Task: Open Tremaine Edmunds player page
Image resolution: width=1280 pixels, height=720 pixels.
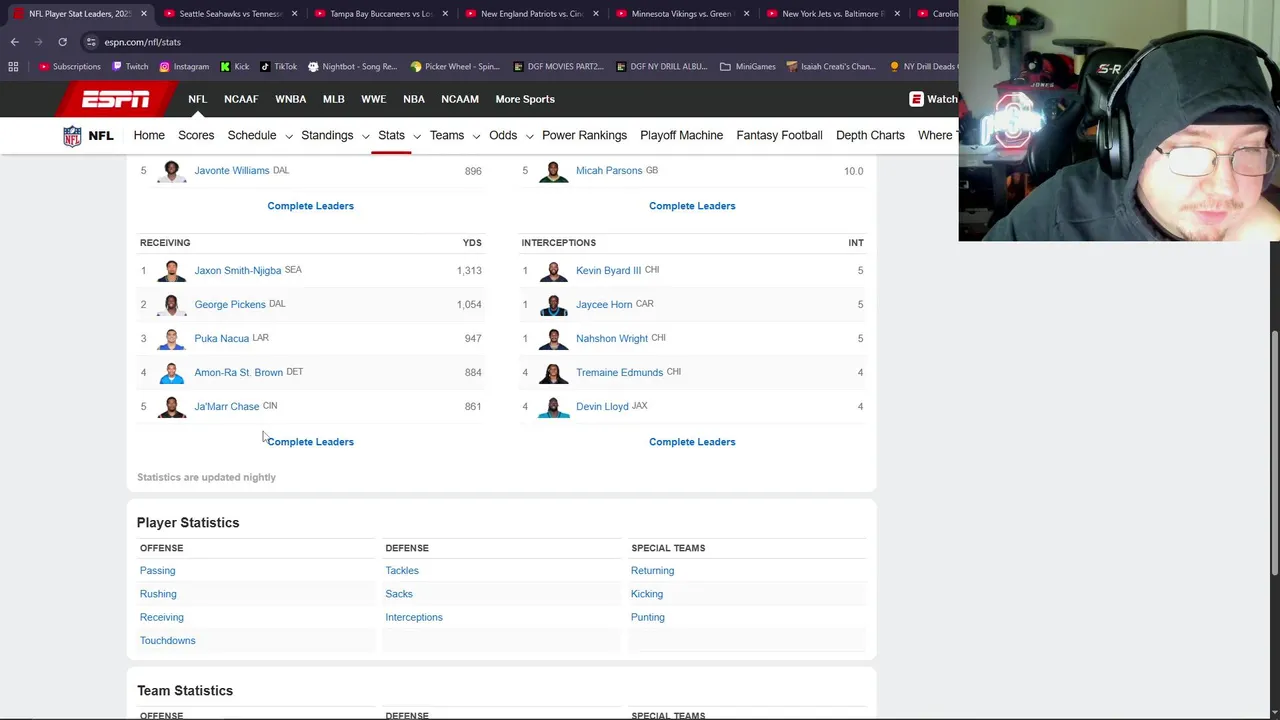Action: point(619,372)
